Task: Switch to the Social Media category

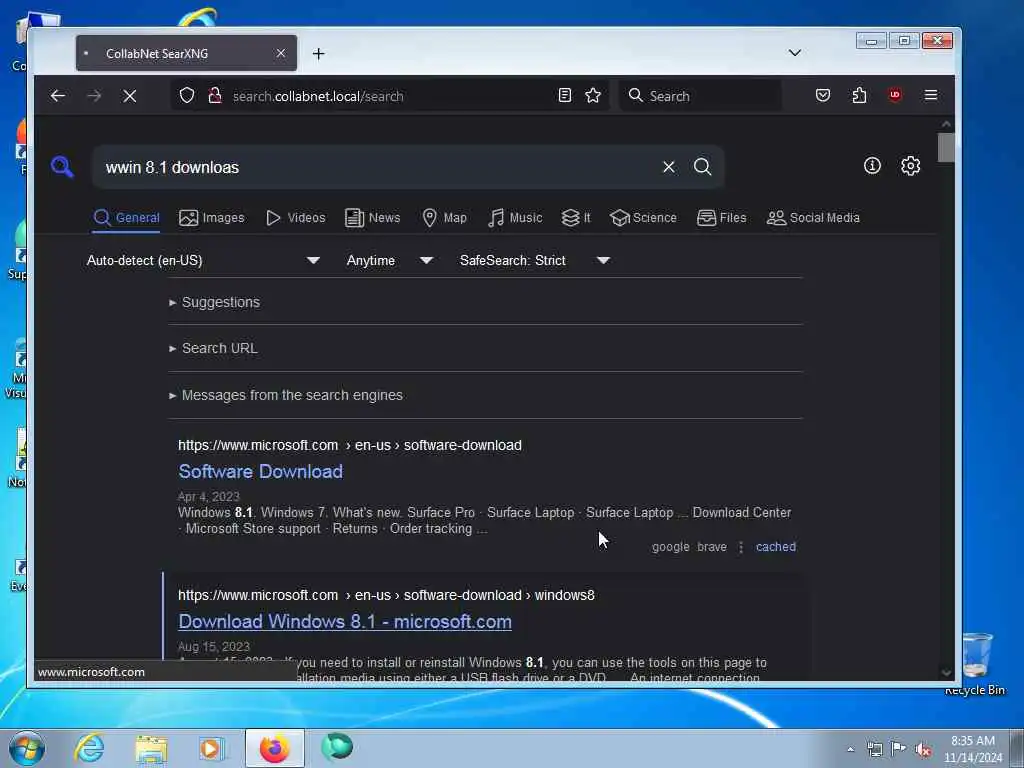Action: 813,218
